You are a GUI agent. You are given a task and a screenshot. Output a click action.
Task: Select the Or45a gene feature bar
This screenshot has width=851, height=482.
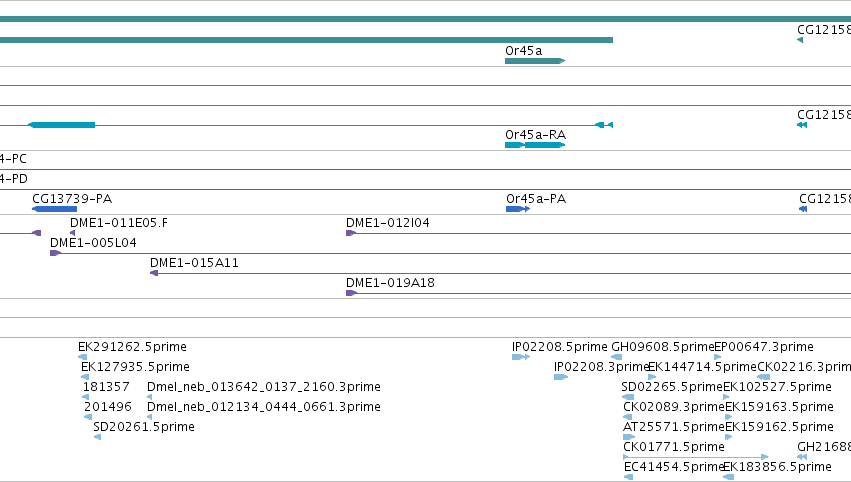point(535,61)
